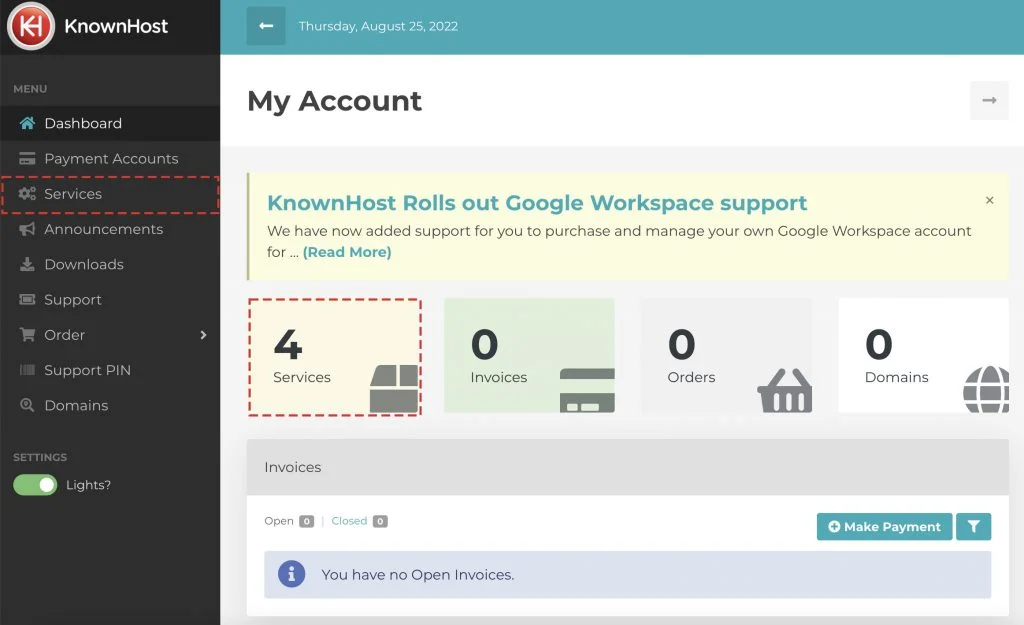Click the arrow icon next to My Account
This screenshot has height=625, width=1024.
coord(988,100)
